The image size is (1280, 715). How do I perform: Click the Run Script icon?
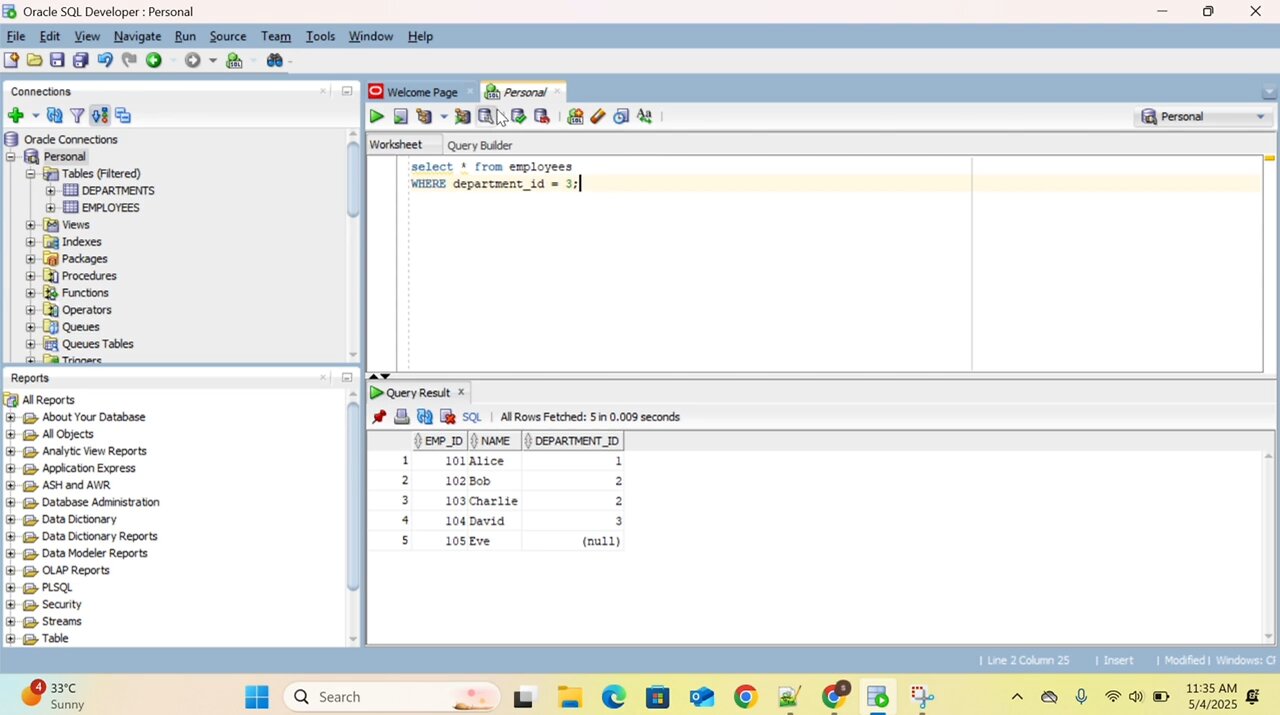point(400,116)
